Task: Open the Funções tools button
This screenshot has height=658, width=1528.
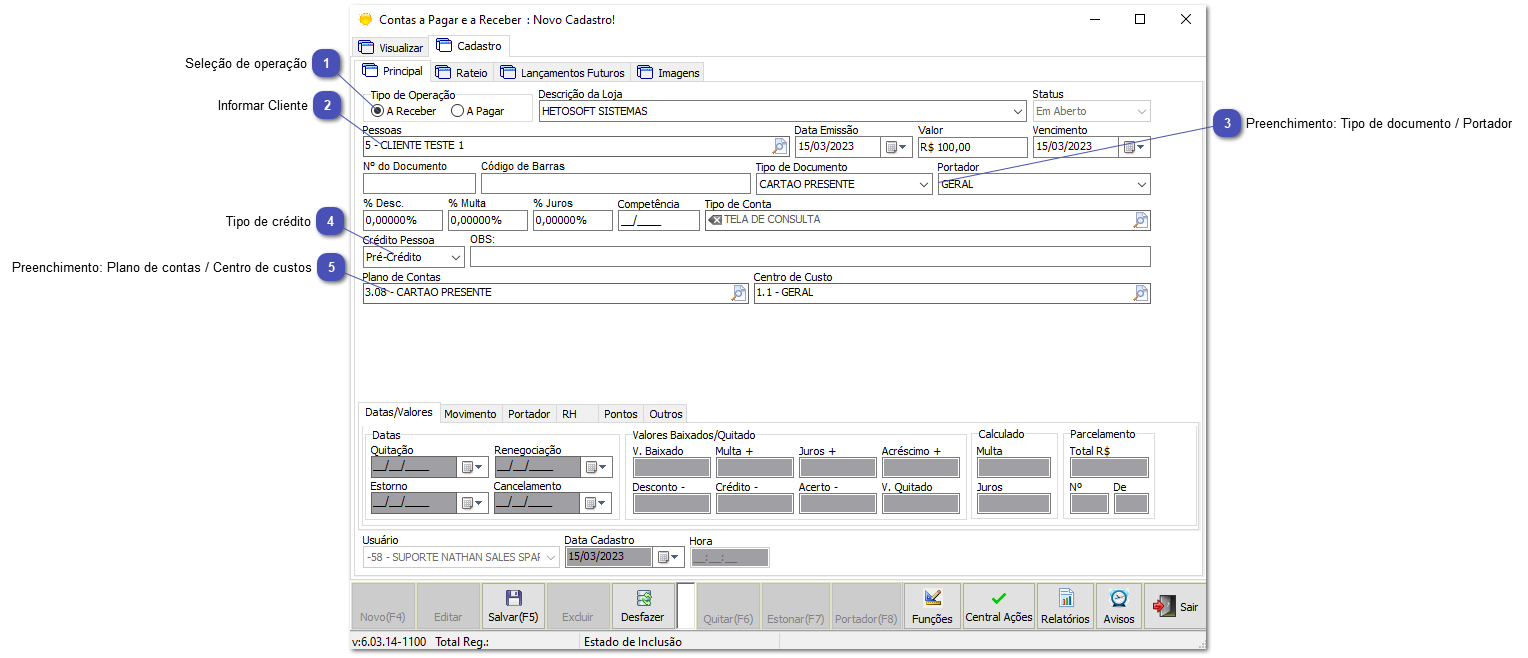Action: click(x=932, y=608)
